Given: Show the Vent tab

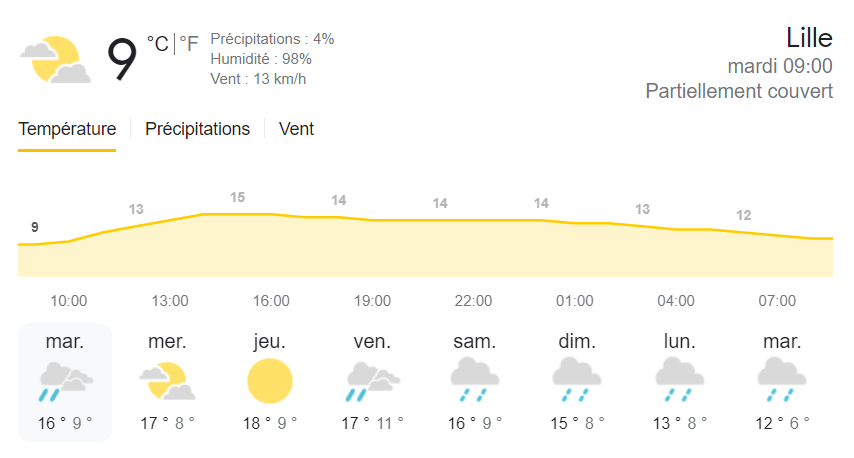Looking at the screenshot, I should pos(296,129).
